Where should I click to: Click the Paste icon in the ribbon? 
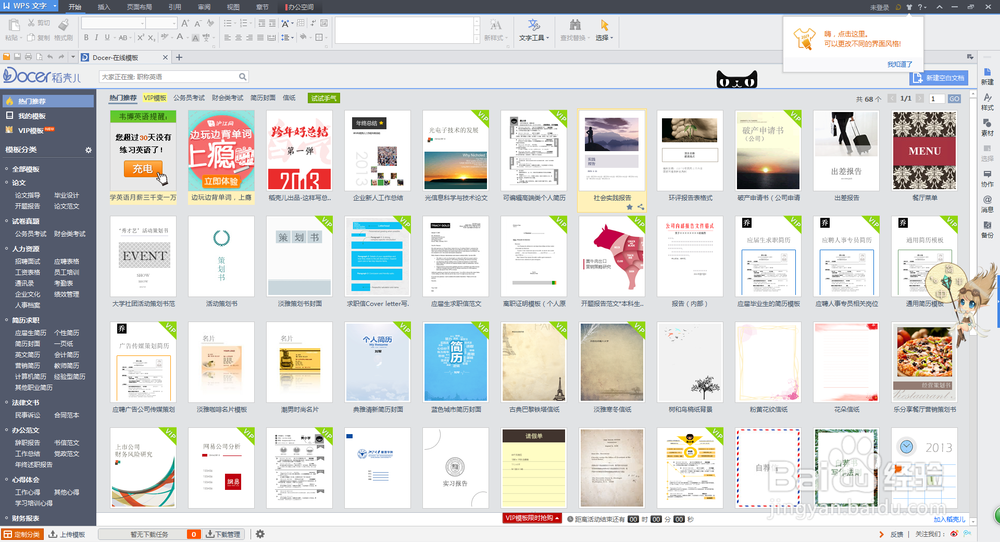click(x=13, y=26)
